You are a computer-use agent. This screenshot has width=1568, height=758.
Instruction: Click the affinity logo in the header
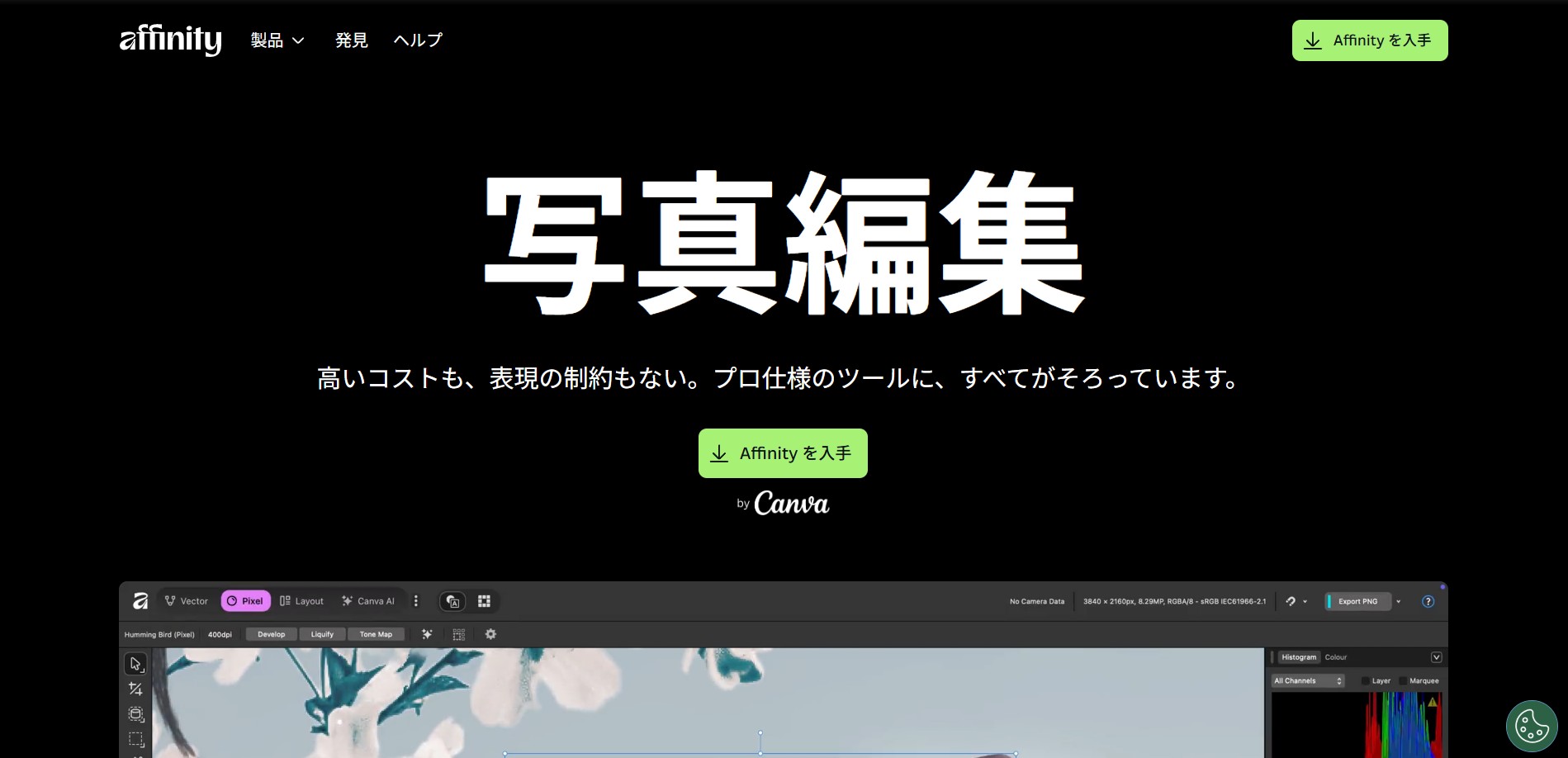coord(171,40)
